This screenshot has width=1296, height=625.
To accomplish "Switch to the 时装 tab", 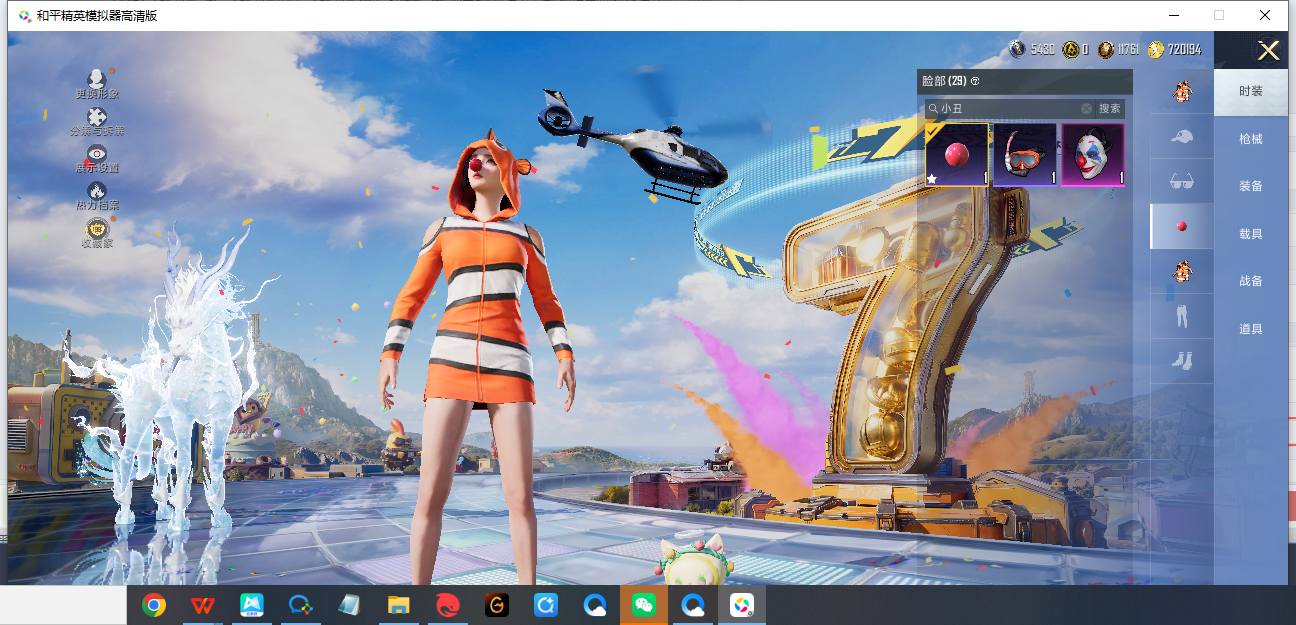I will (1251, 91).
